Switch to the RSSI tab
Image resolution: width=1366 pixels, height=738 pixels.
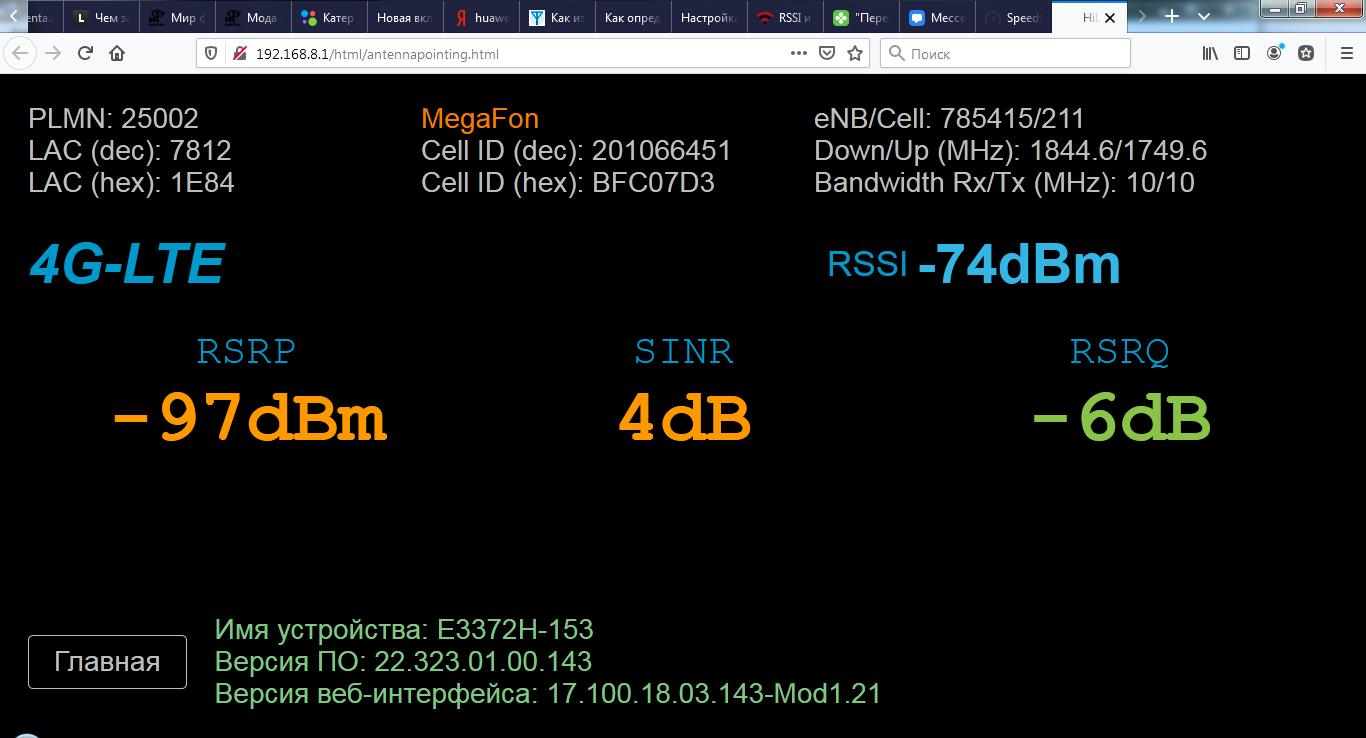pyautogui.click(x=786, y=18)
